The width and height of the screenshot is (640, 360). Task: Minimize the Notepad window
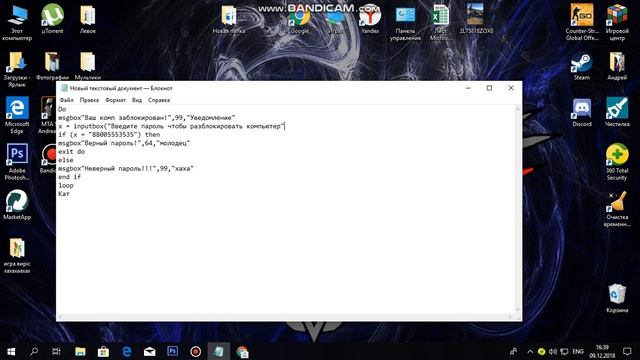468,88
